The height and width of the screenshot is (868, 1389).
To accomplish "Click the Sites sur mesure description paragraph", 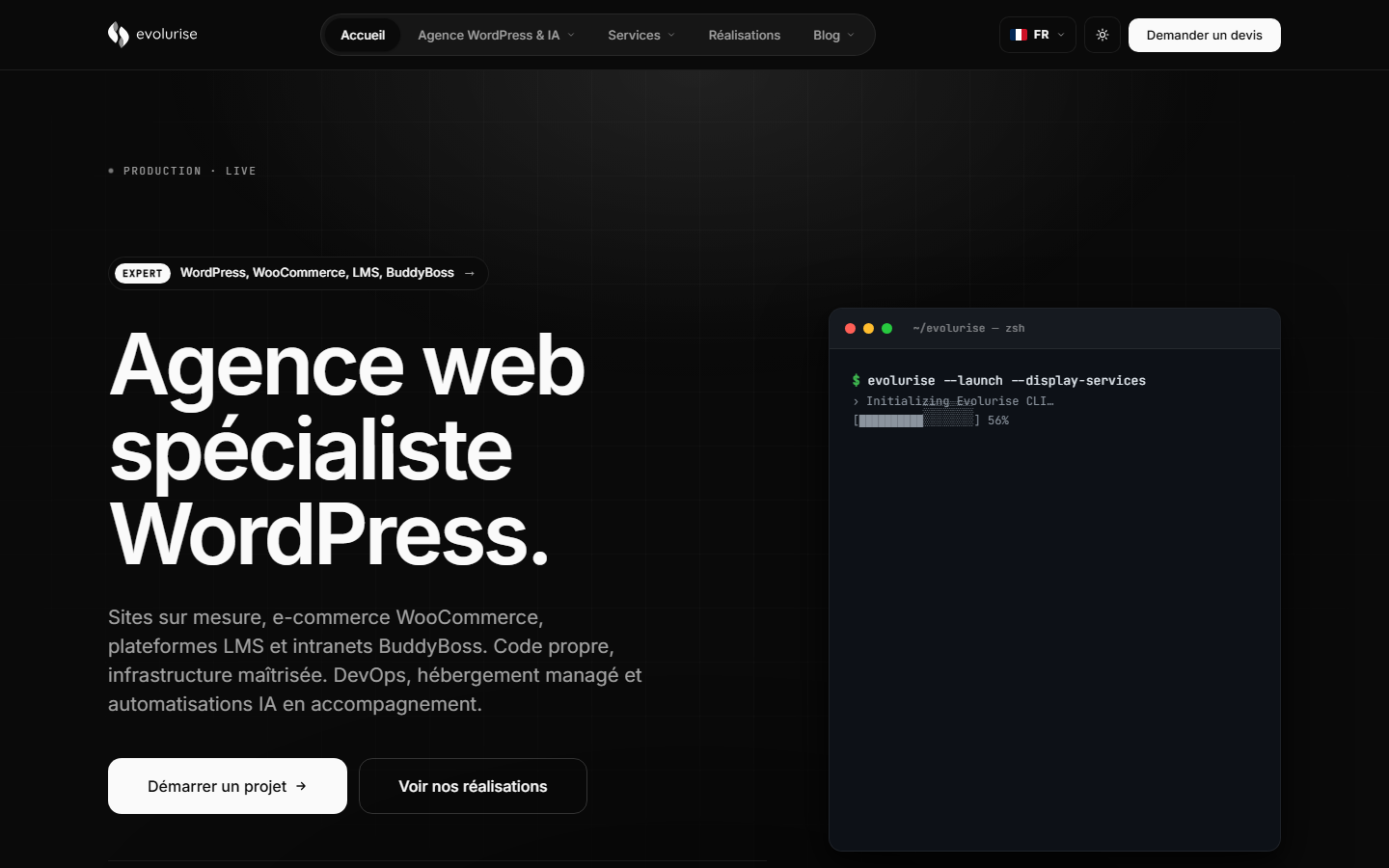I will [x=375, y=661].
